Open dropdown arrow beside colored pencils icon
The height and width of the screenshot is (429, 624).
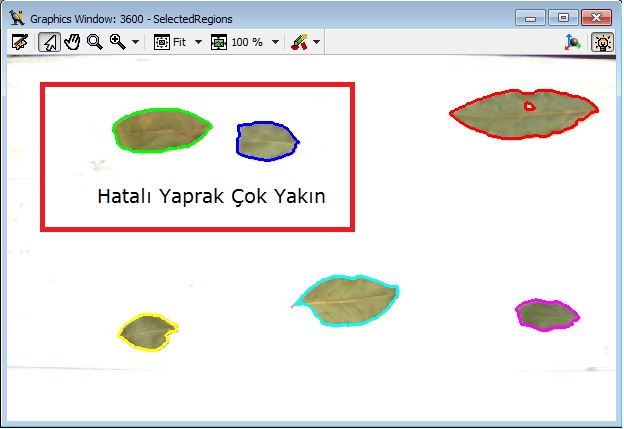click(x=317, y=42)
